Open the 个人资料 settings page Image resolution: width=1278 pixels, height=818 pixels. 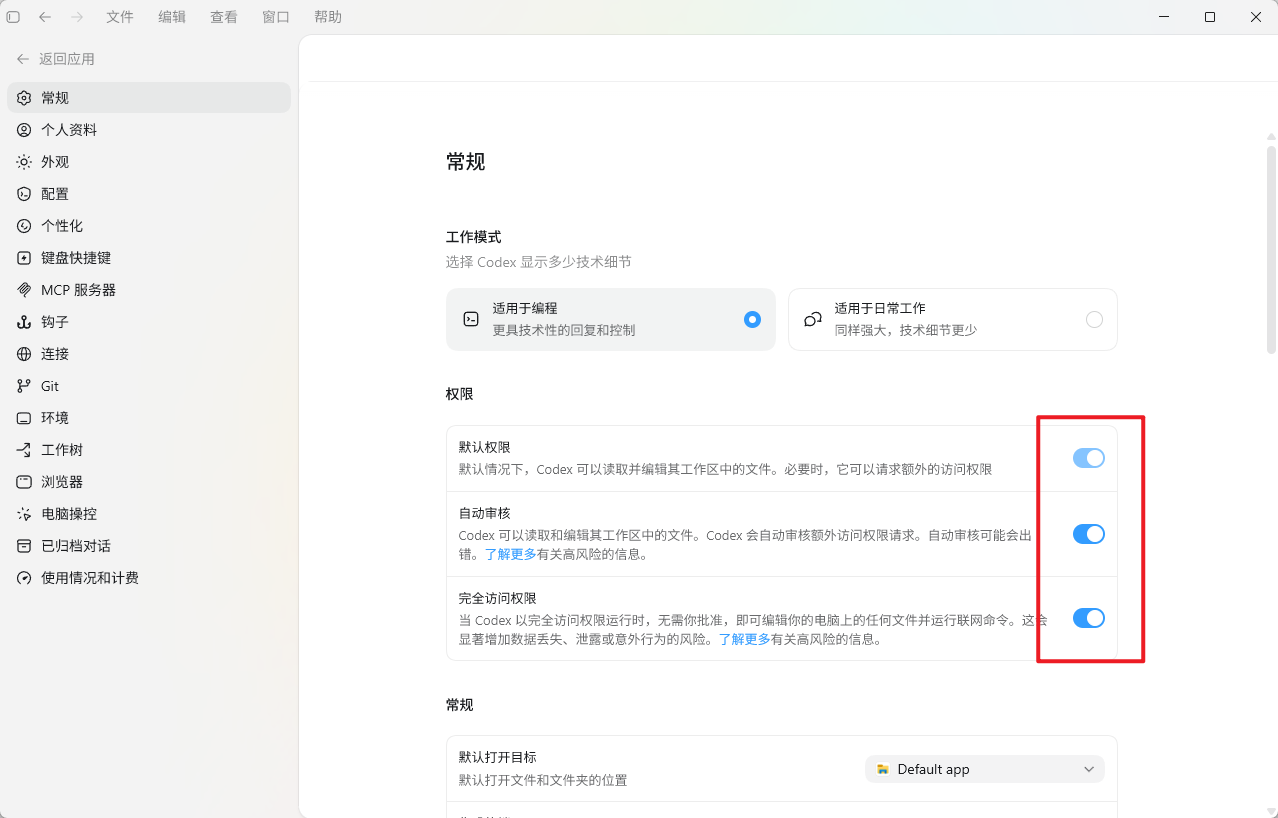(x=149, y=130)
